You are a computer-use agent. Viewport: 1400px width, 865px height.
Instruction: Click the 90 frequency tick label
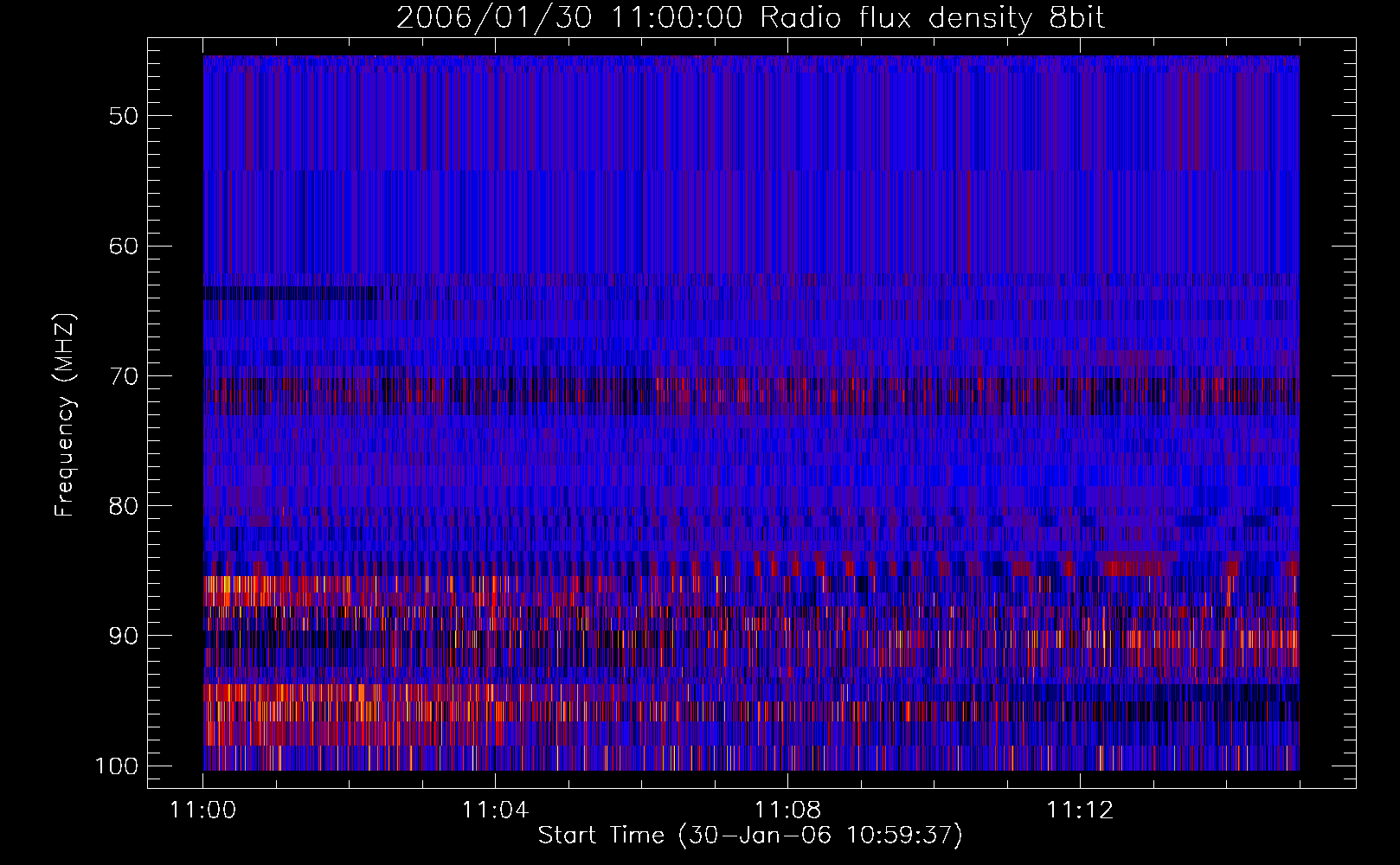124,636
